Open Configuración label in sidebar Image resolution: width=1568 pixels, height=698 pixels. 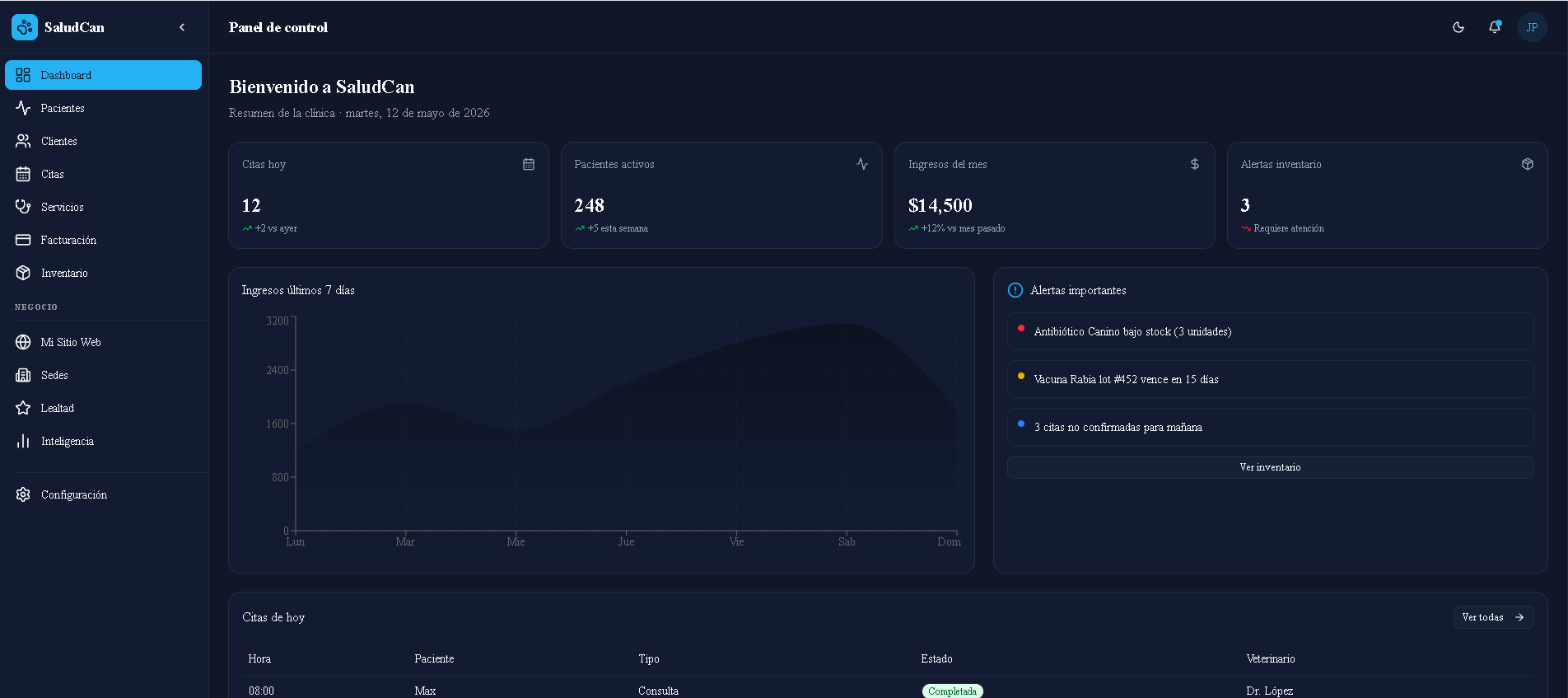point(74,494)
